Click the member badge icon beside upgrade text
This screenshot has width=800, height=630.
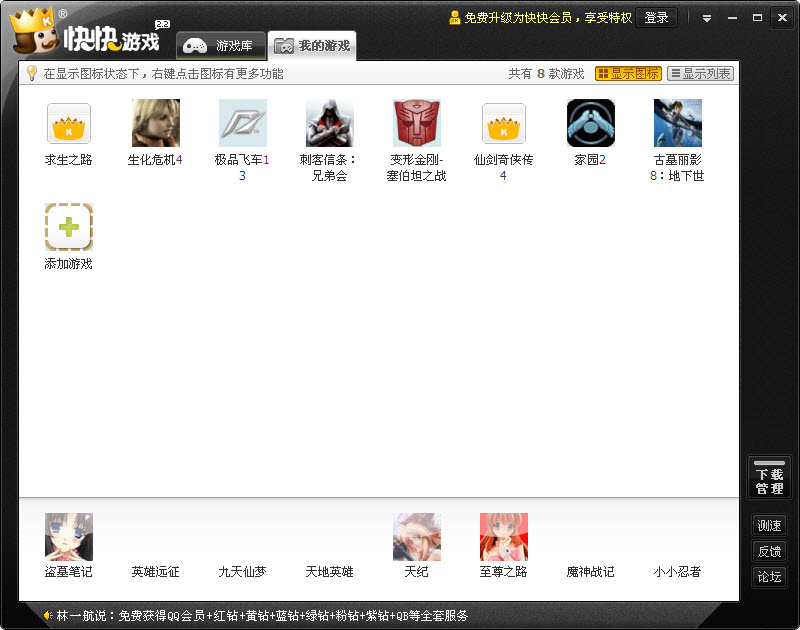point(455,18)
